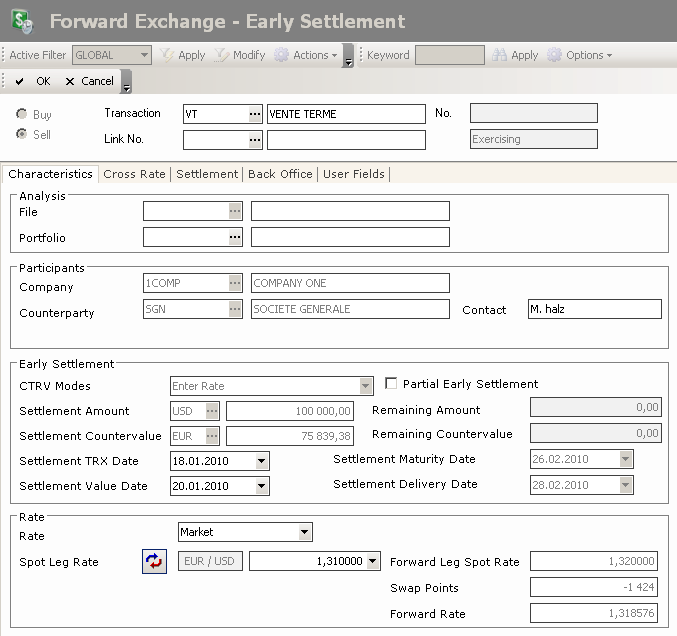Click into the Contact input field

(x=594, y=310)
